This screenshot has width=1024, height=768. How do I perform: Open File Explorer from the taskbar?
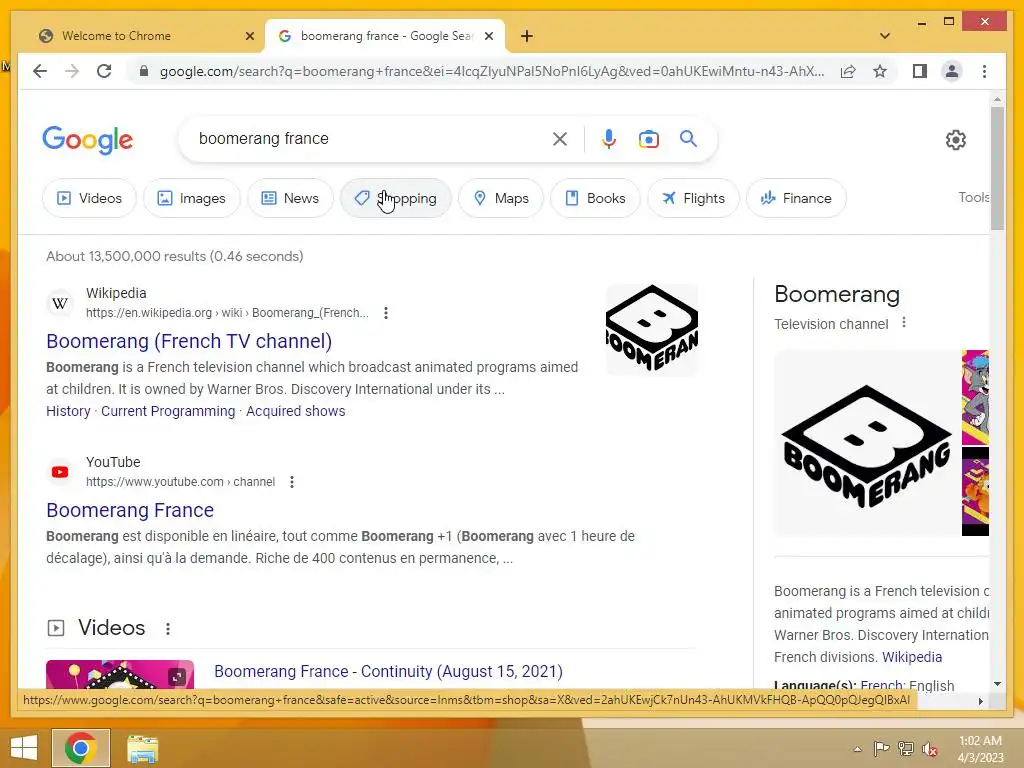[x=142, y=748]
